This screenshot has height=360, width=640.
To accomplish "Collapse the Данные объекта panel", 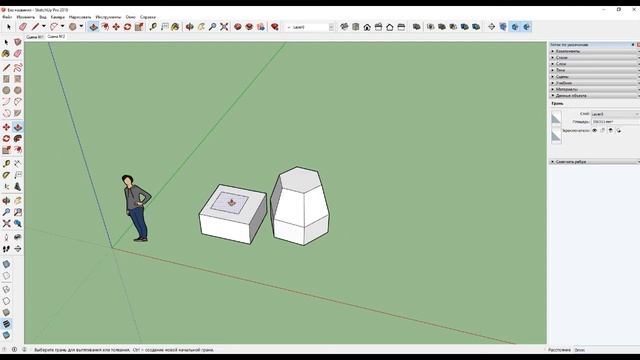I will (x=594, y=96).
